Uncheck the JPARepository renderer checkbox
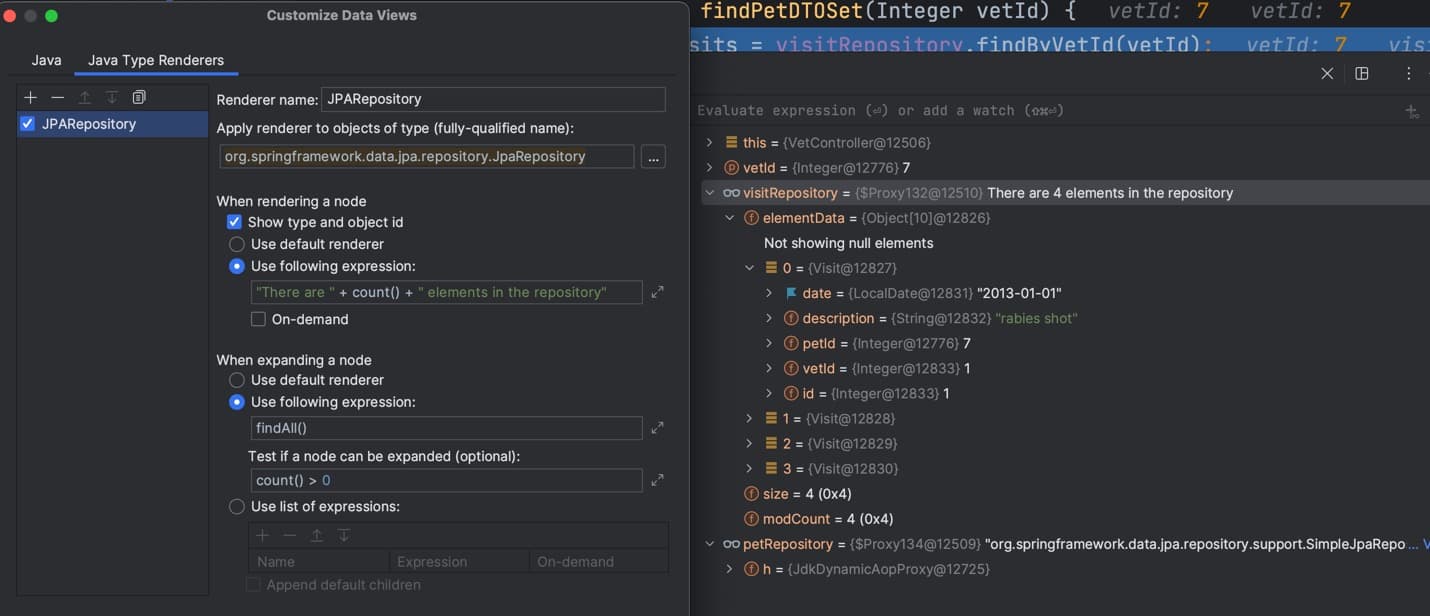 click(x=25, y=123)
